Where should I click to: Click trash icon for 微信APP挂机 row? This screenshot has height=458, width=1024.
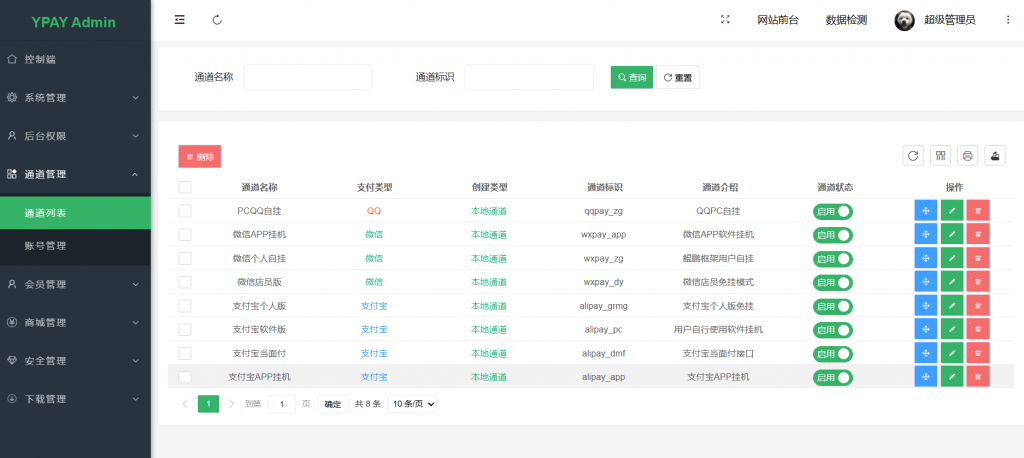[x=978, y=235]
